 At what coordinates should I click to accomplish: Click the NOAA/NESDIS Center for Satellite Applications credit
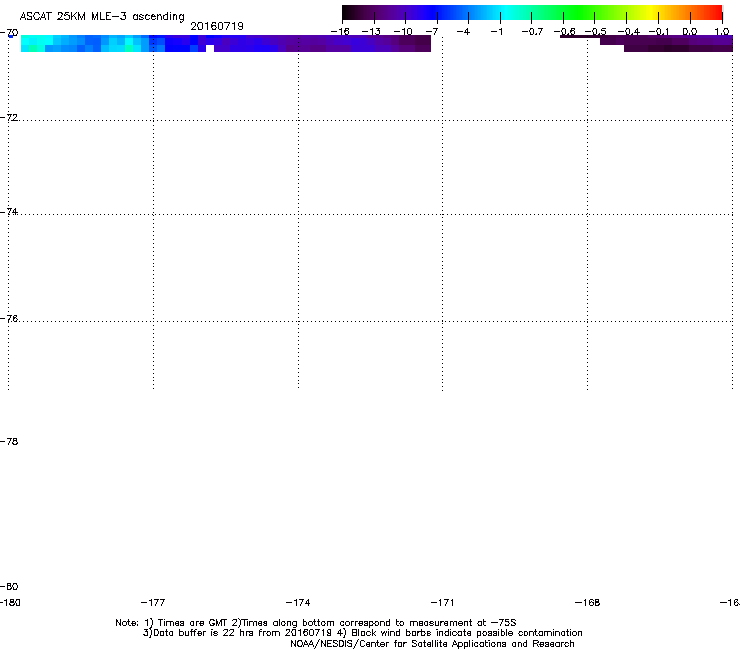pos(432,644)
